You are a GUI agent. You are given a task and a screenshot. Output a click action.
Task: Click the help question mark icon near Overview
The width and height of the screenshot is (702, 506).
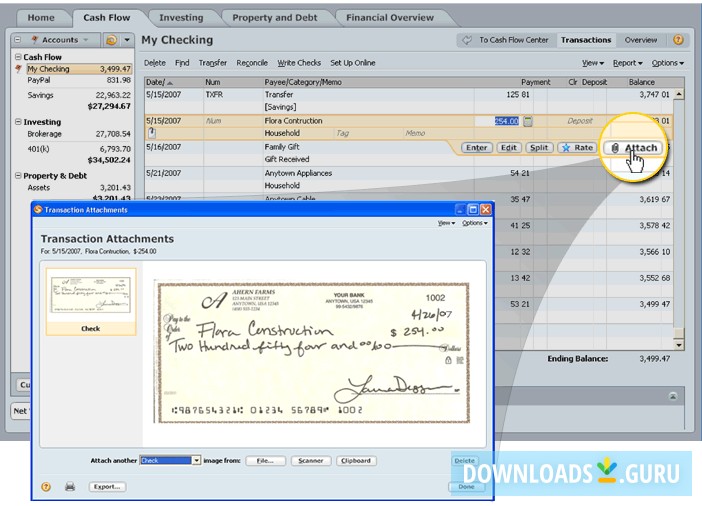click(678, 40)
